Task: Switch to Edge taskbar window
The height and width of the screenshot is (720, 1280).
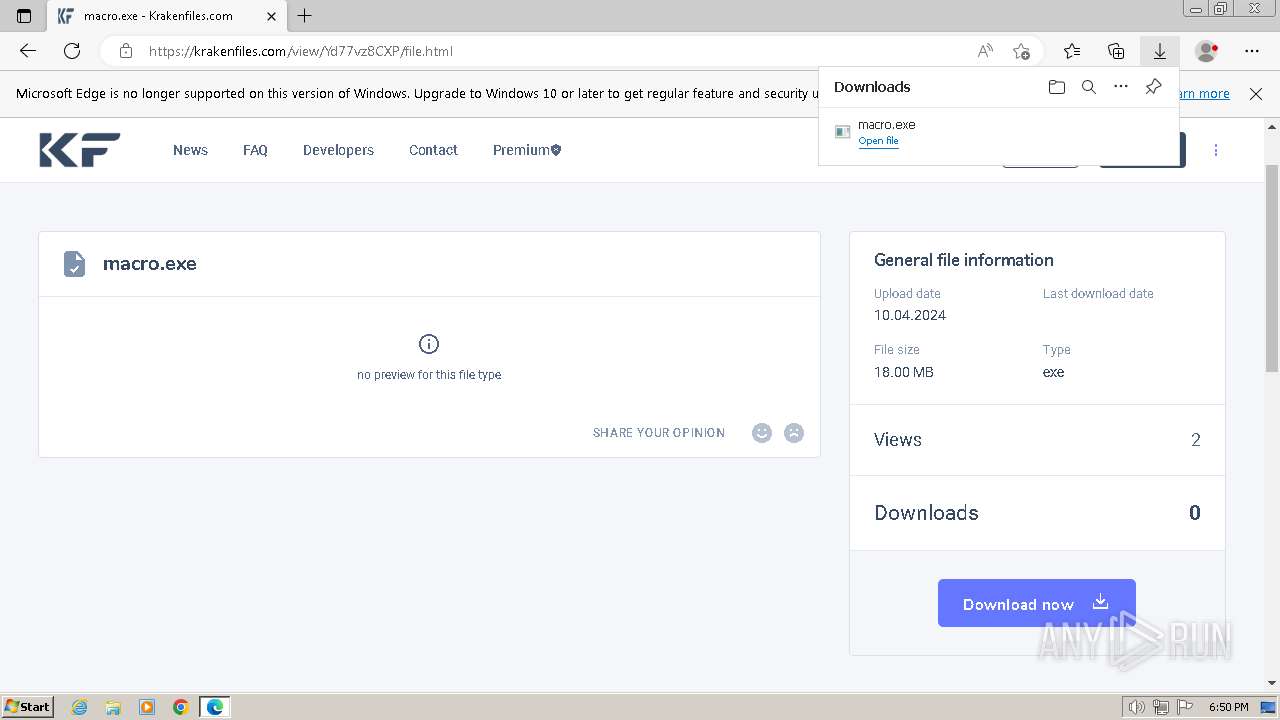Action: pos(215,707)
